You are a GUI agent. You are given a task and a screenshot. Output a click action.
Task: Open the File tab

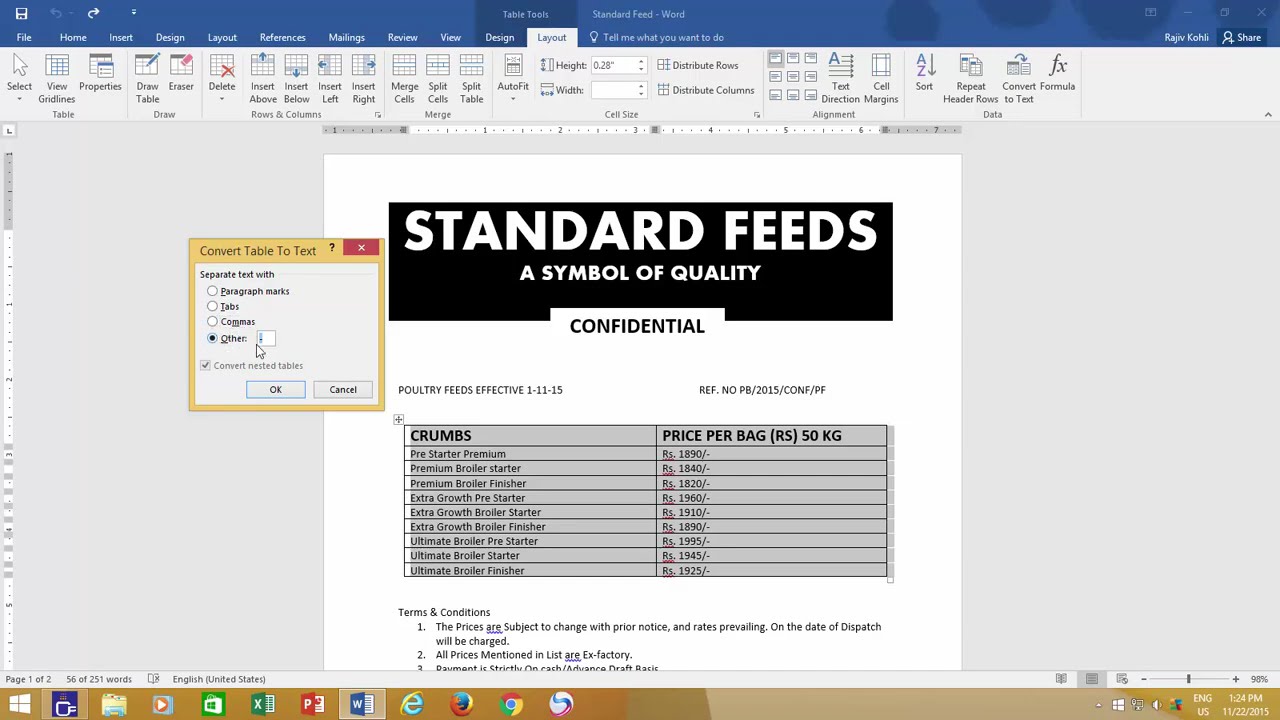(x=24, y=37)
